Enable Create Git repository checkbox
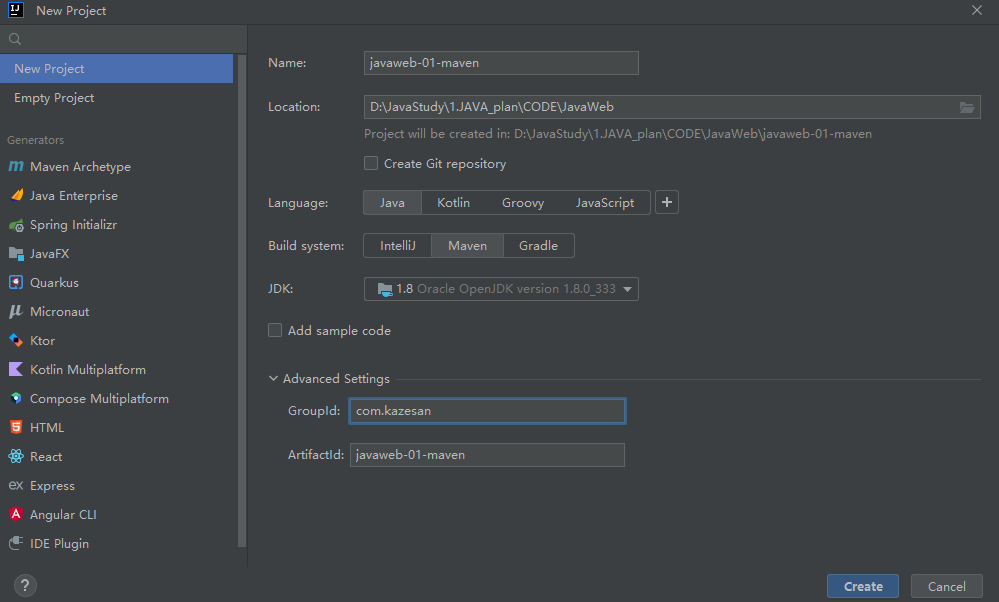Screen dimensions: 999x602 (371, 163)
